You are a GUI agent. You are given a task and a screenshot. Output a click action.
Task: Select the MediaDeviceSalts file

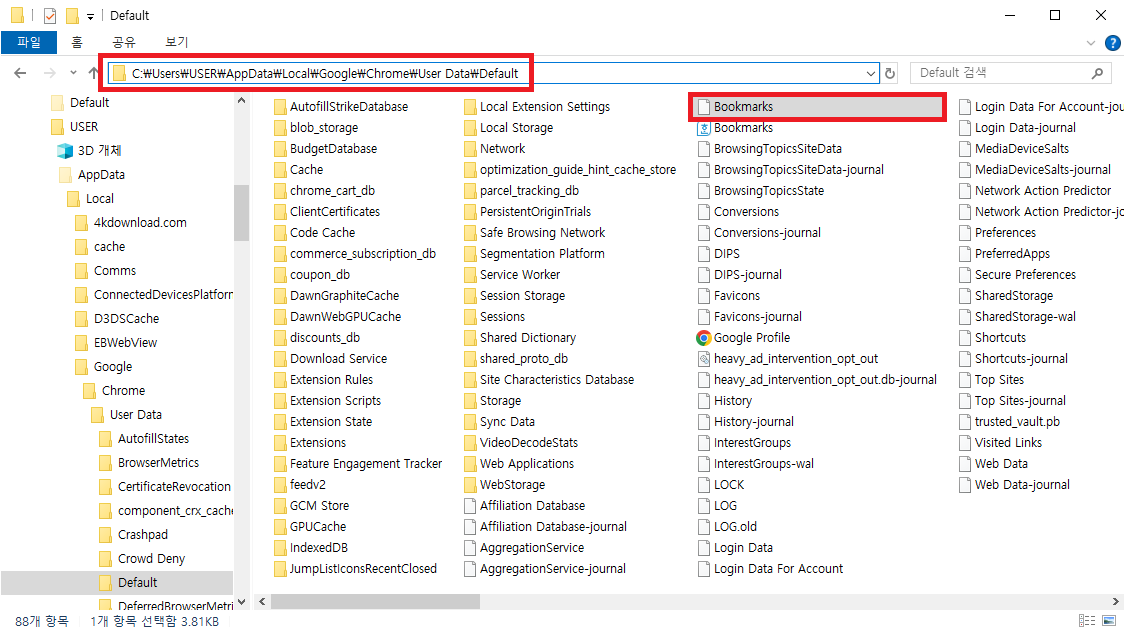pos(1022,149)
